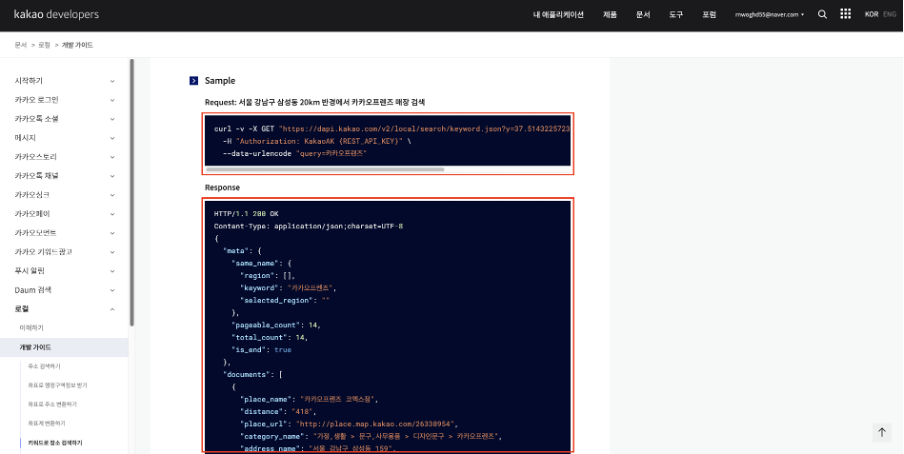Expand the 카카오스토리 chevron

click(112, 157)
